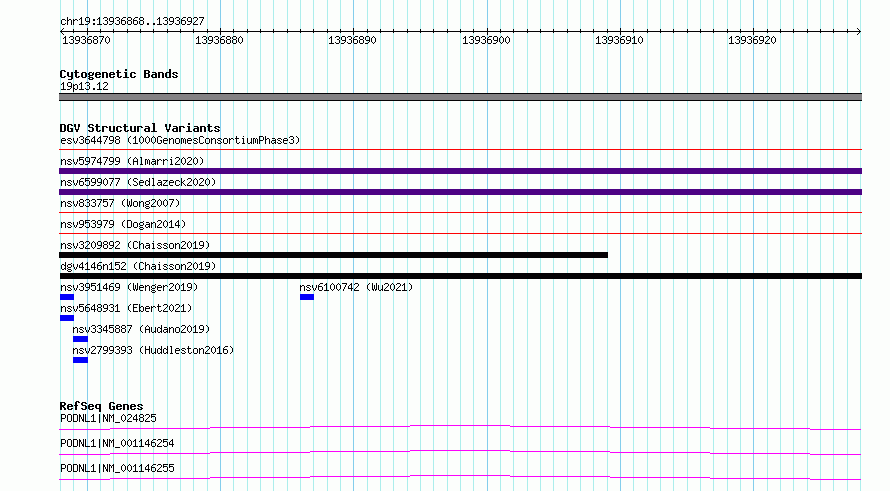This screenshot has width=890, height=491.
Task: Click ruler position 13936900
Action: coord(486,40)
